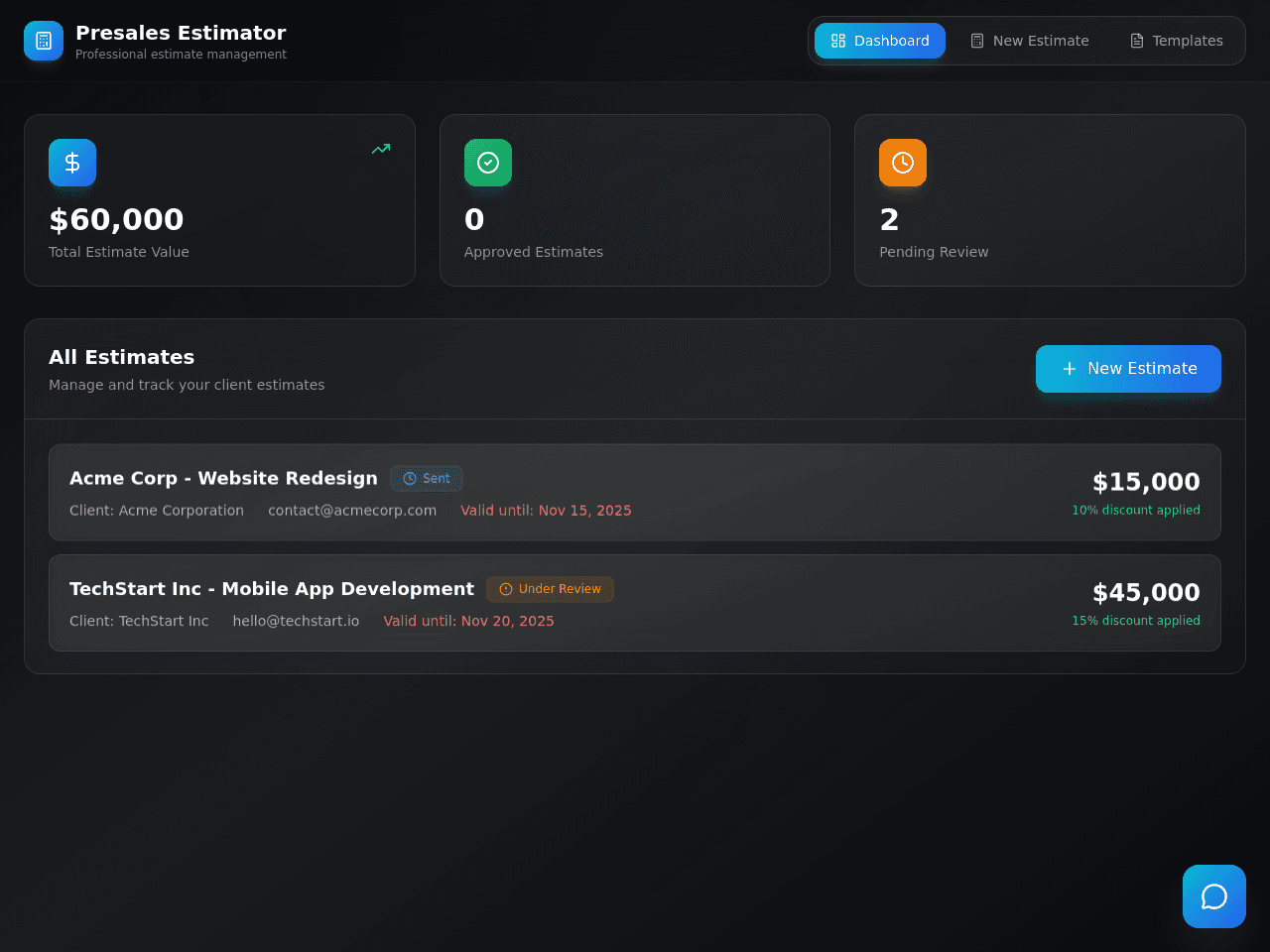Select the $60,000 Total Estimate Value figure

[116, 219]
